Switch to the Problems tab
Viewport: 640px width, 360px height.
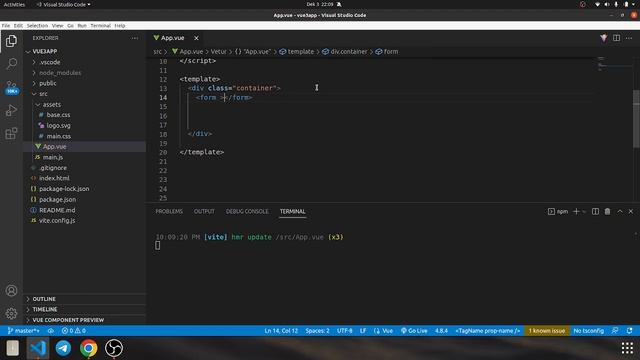coord(169,211)
